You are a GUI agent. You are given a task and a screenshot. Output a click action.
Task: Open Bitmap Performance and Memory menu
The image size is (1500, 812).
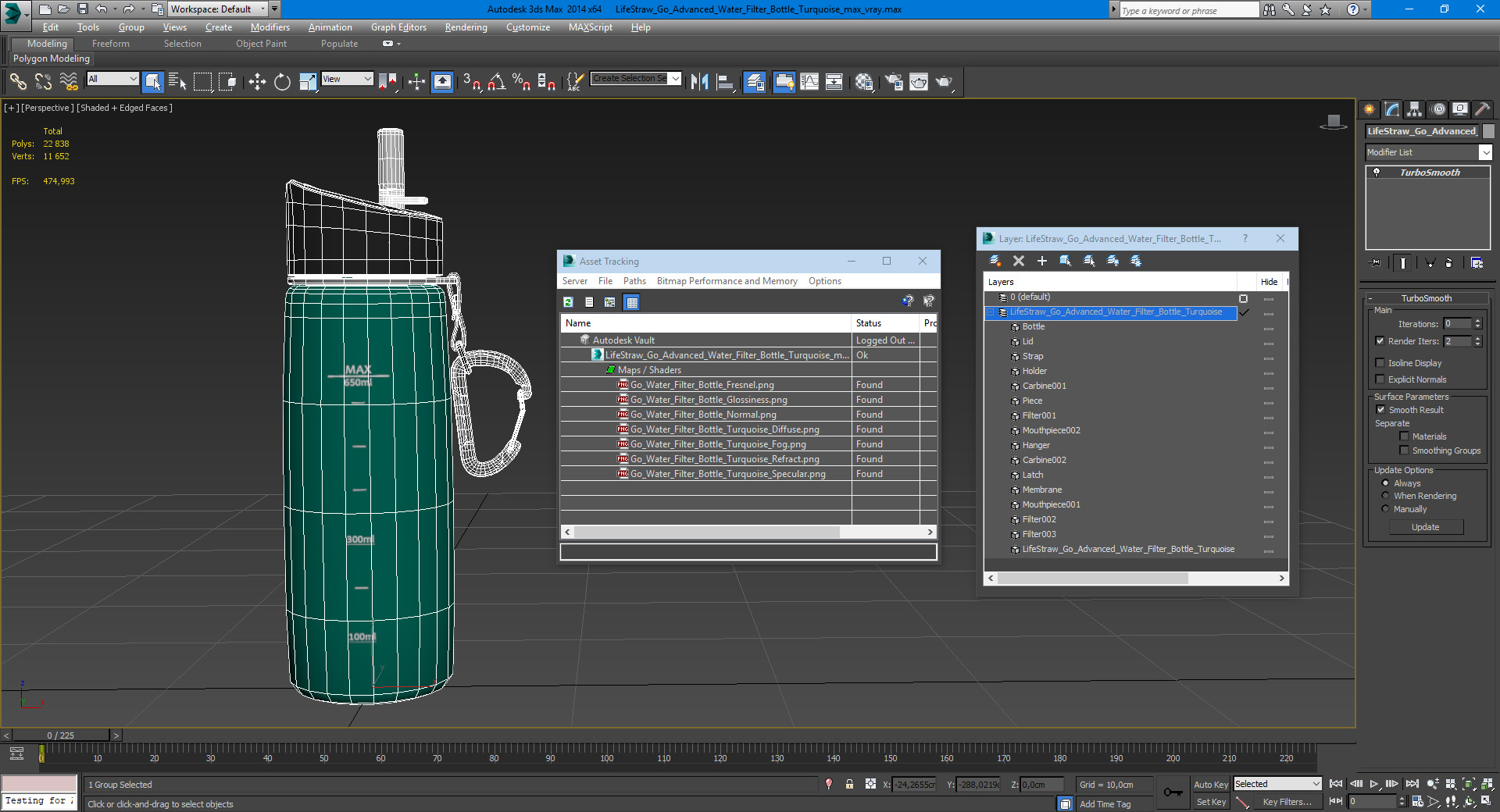(727, 281)
